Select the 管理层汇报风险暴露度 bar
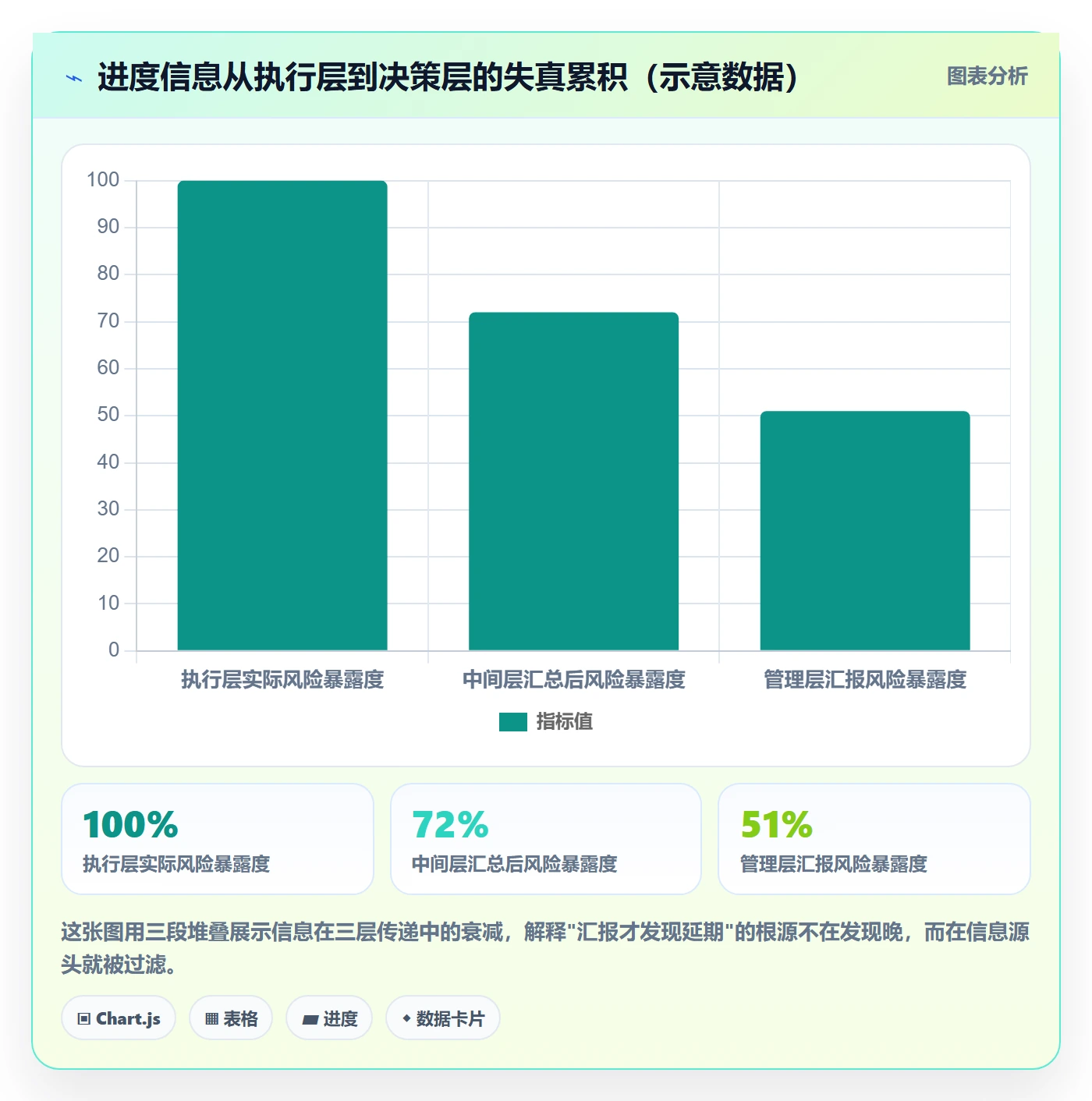The height and width of the screenshot is (1101, 1092). tap(865, 530)
